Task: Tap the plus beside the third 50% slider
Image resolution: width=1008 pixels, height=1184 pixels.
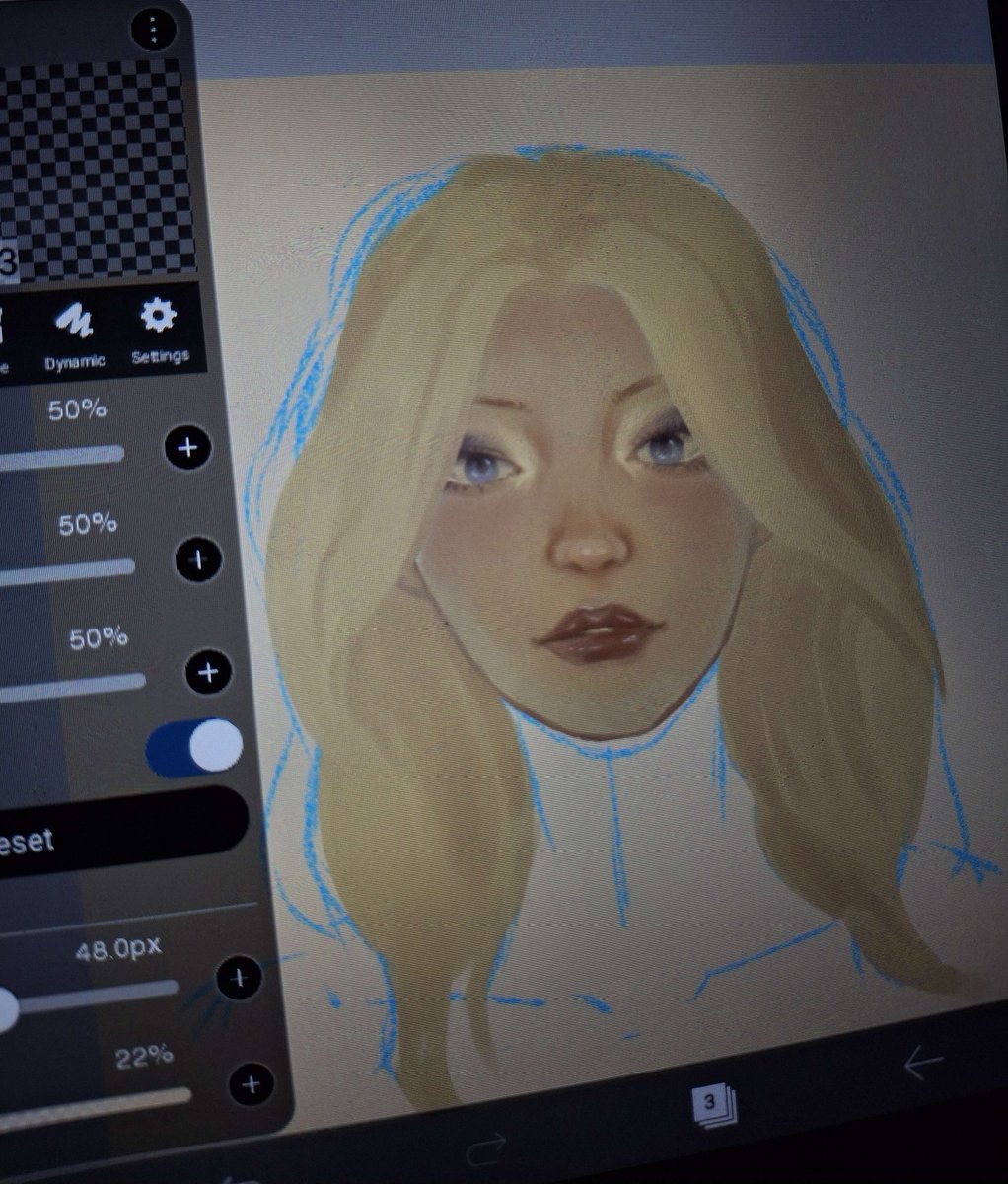Action: 208,673
